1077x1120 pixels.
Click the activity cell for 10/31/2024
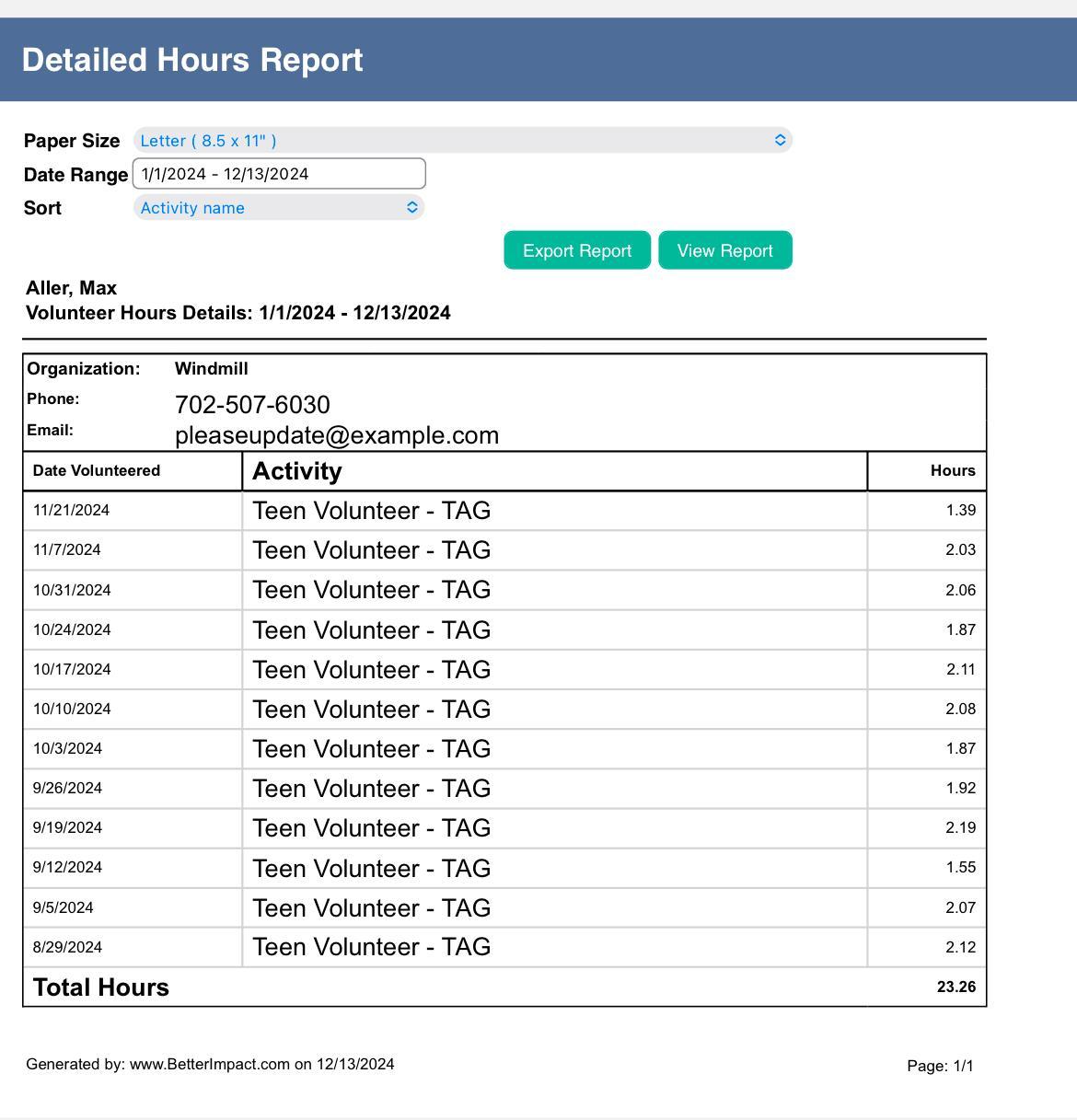[371, 590]
